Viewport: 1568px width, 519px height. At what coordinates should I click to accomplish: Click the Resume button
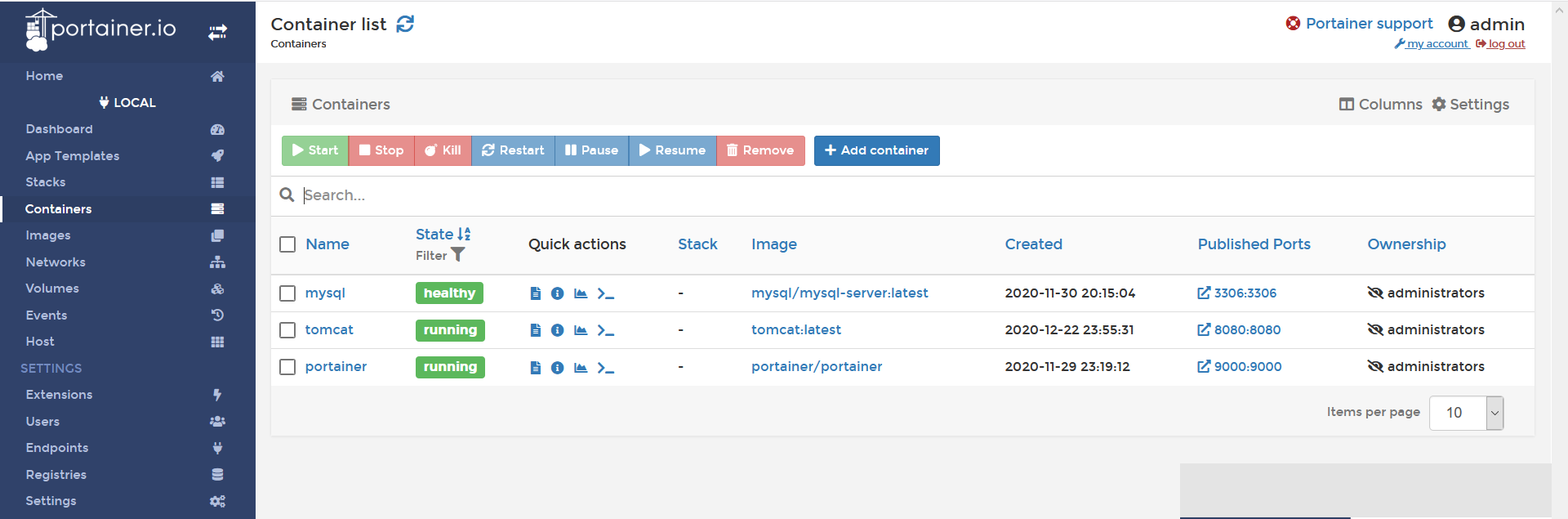point(672,150)
